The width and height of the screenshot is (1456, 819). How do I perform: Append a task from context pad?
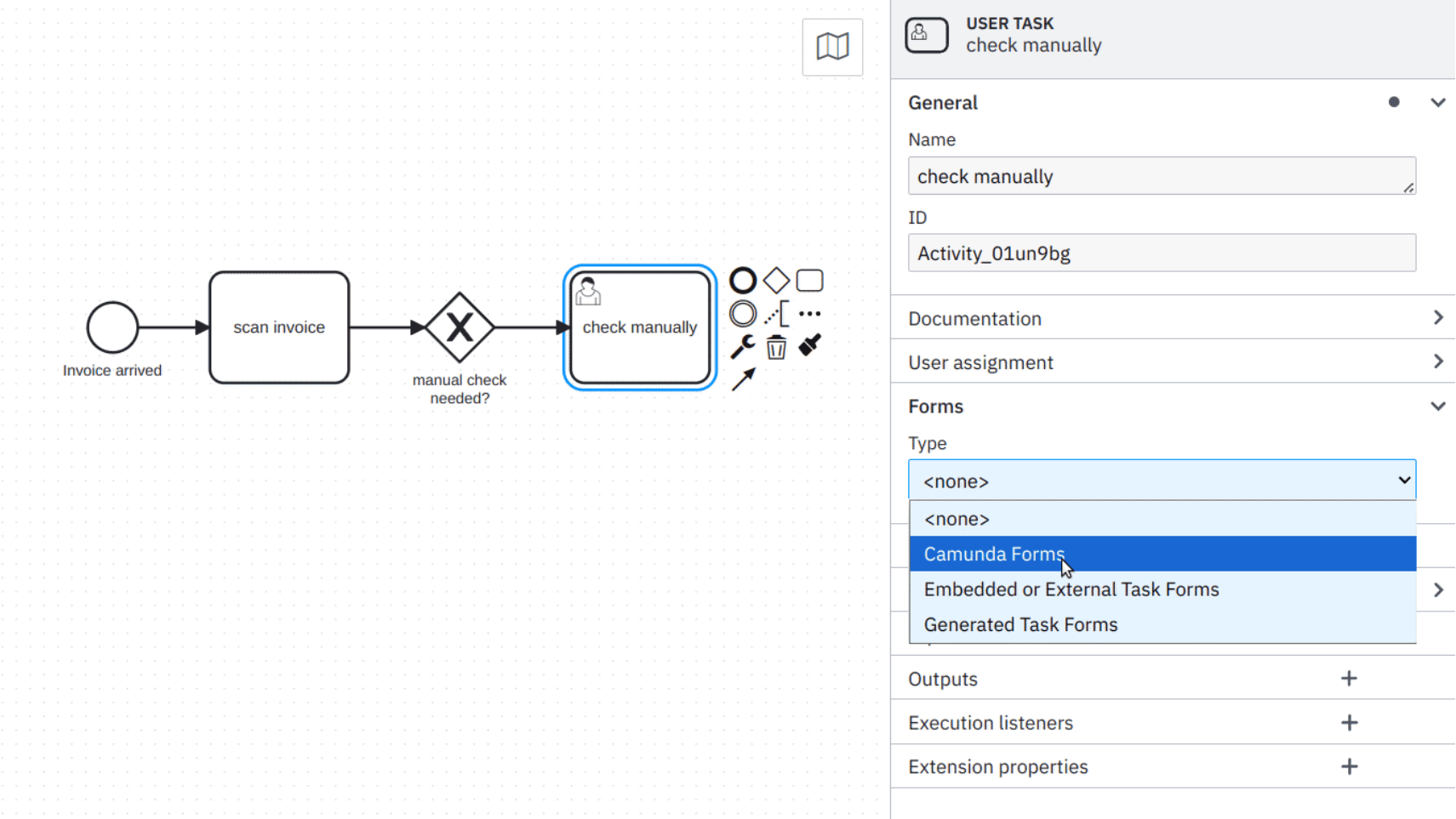tap(809, 281)
